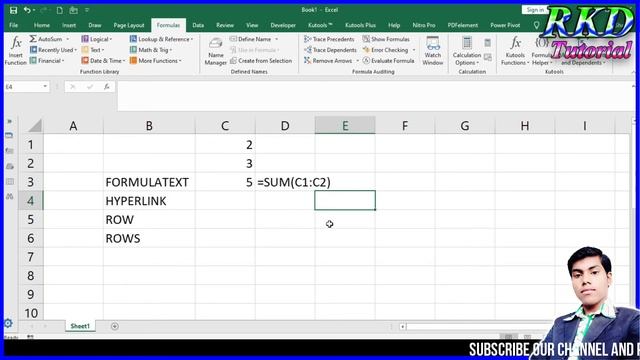Click cell containing HYPERLINK
Viewport: 640px width, 360px height.
pos(149,201)
